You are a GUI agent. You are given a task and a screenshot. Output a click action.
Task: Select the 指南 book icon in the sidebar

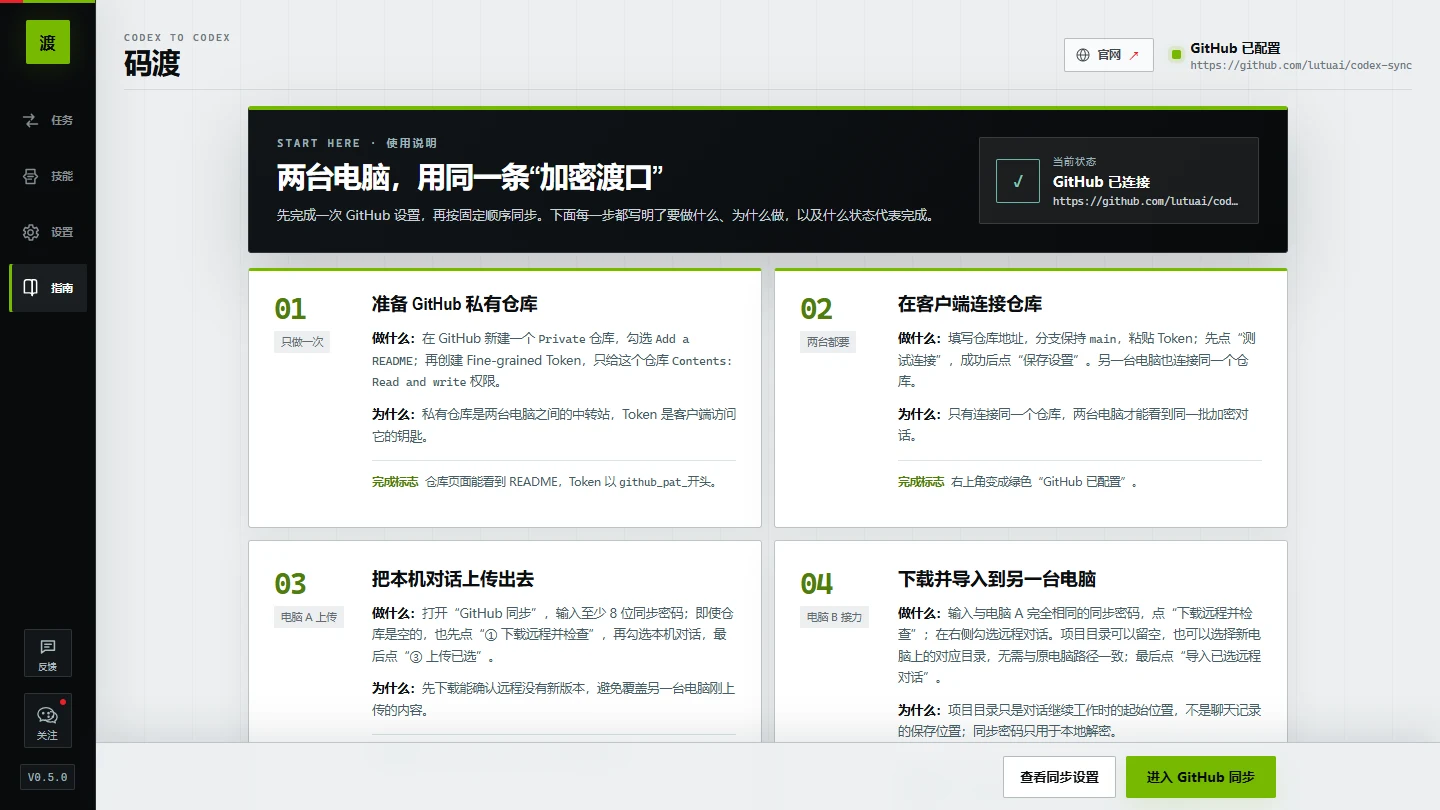[x=31, y=288]
